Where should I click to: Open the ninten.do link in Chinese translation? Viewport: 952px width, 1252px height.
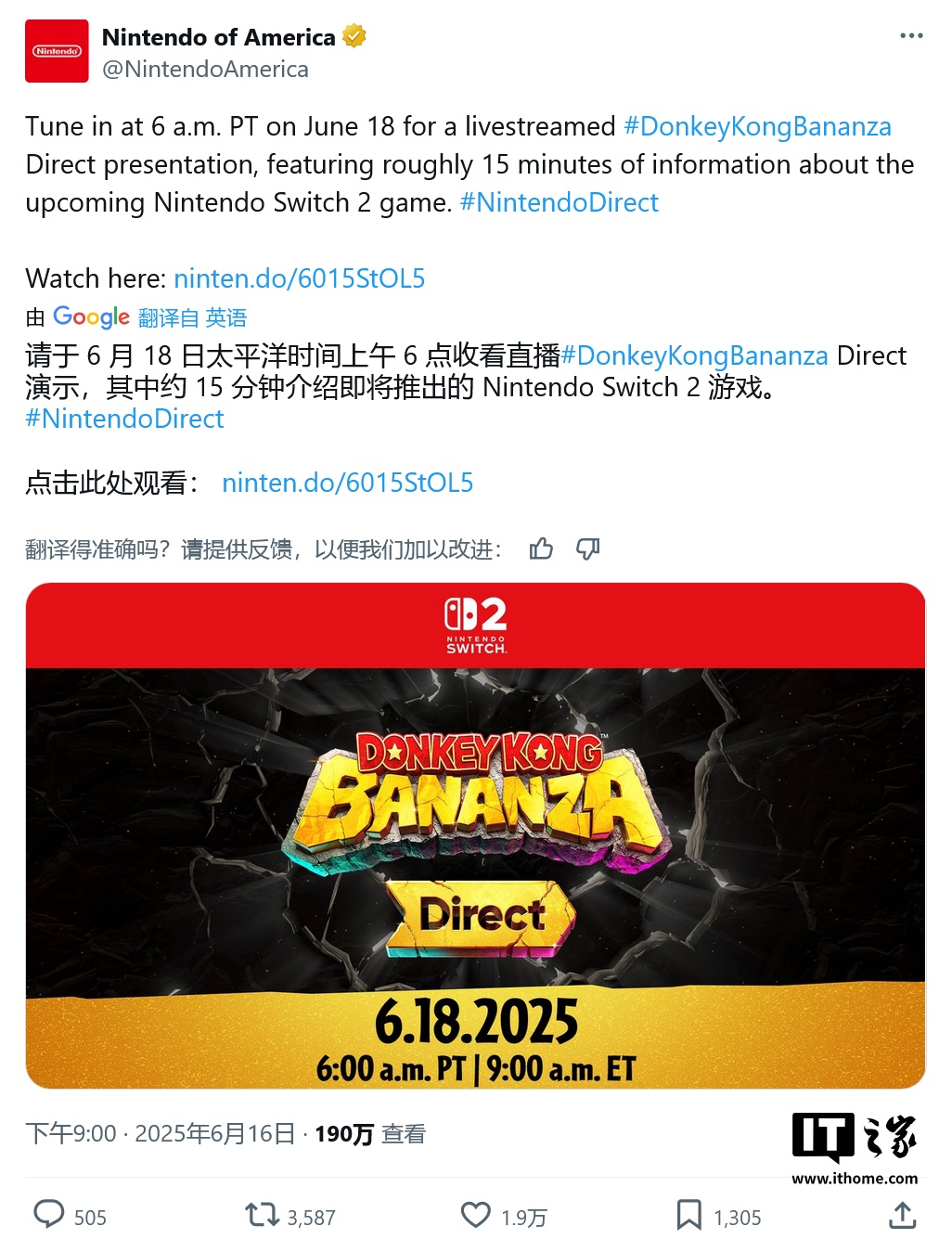point(348,483)
